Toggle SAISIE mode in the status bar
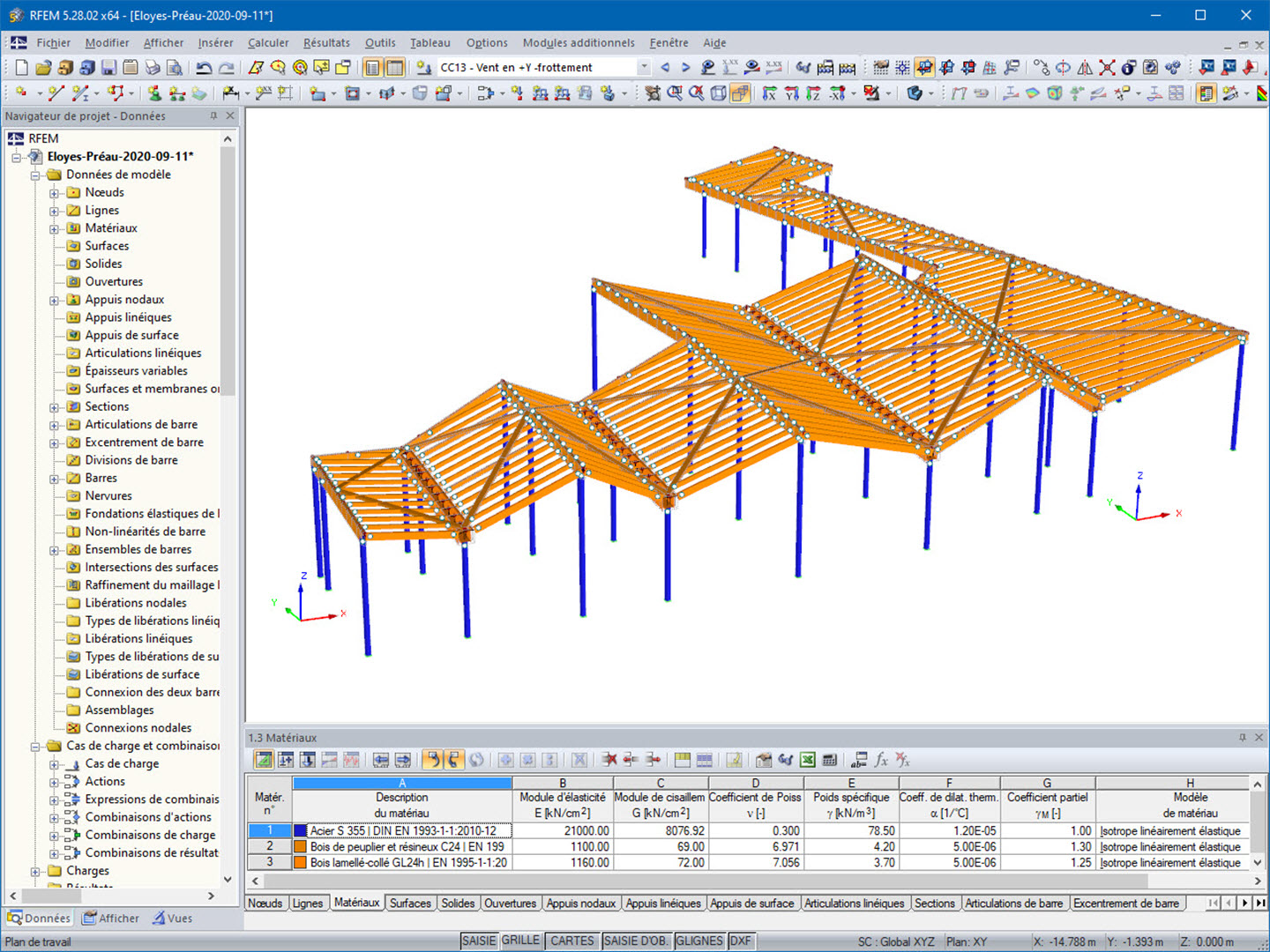The width and height of the screenshot is (1270, 952). [479, 941]
